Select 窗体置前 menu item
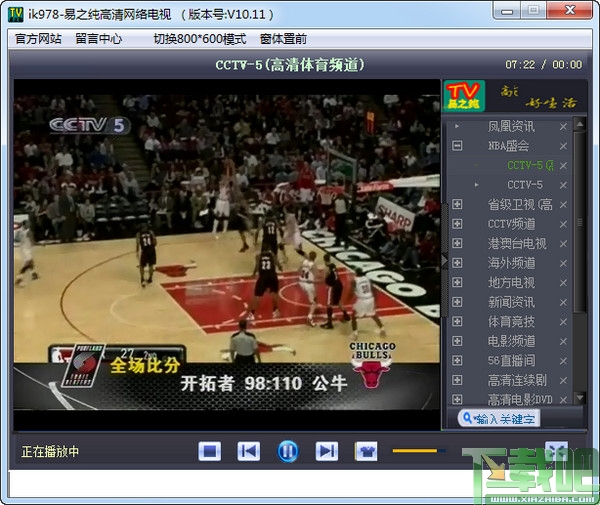 tap(283, 39)
